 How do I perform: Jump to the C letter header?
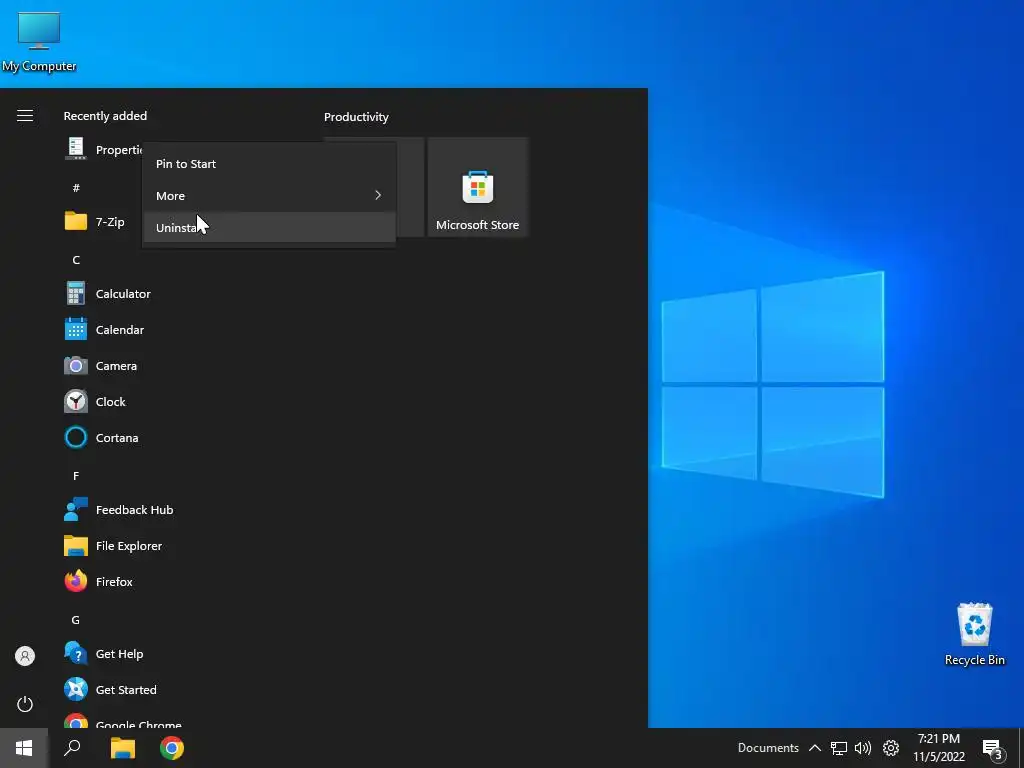pos(76,259)
